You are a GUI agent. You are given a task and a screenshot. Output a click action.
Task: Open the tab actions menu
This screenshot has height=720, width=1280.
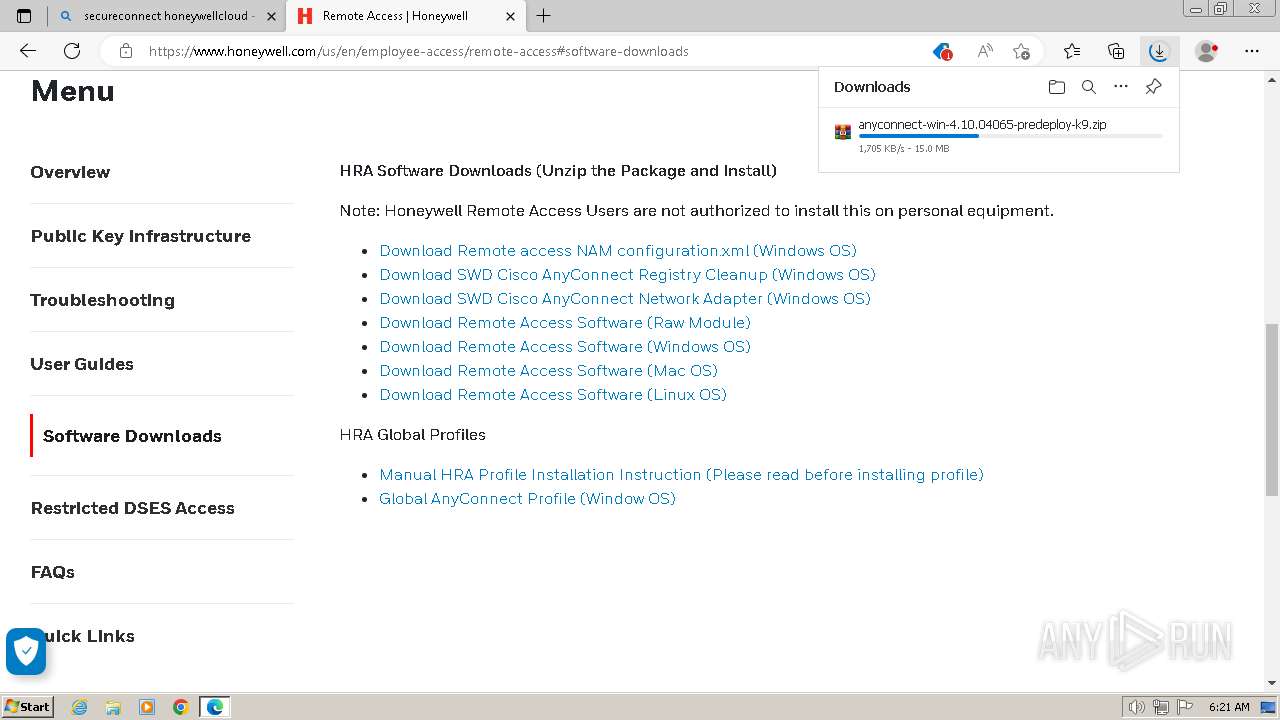(24, 16)
